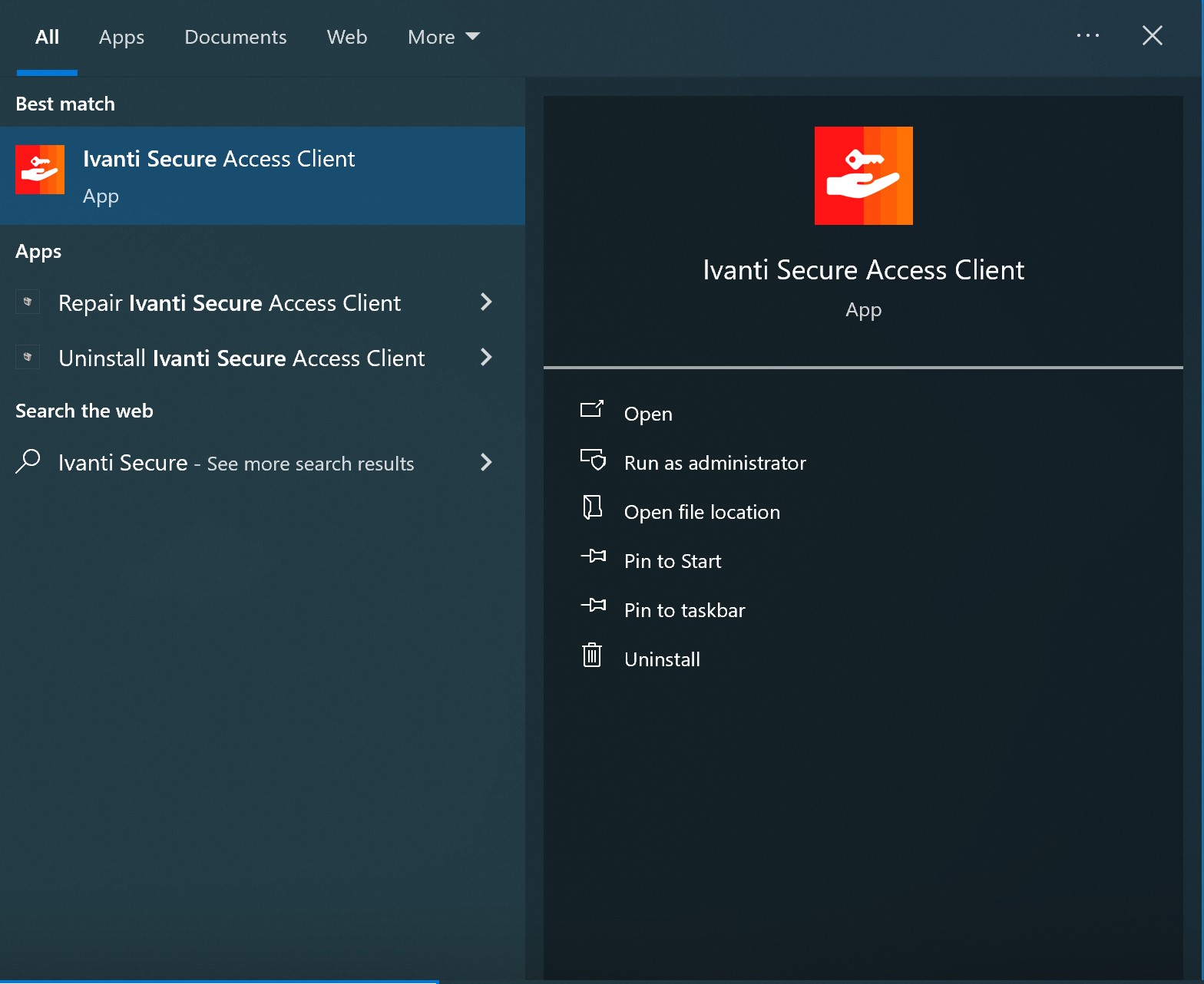
Task: Choose Uninstall in the preview pane
Action: tap(662, 659)
